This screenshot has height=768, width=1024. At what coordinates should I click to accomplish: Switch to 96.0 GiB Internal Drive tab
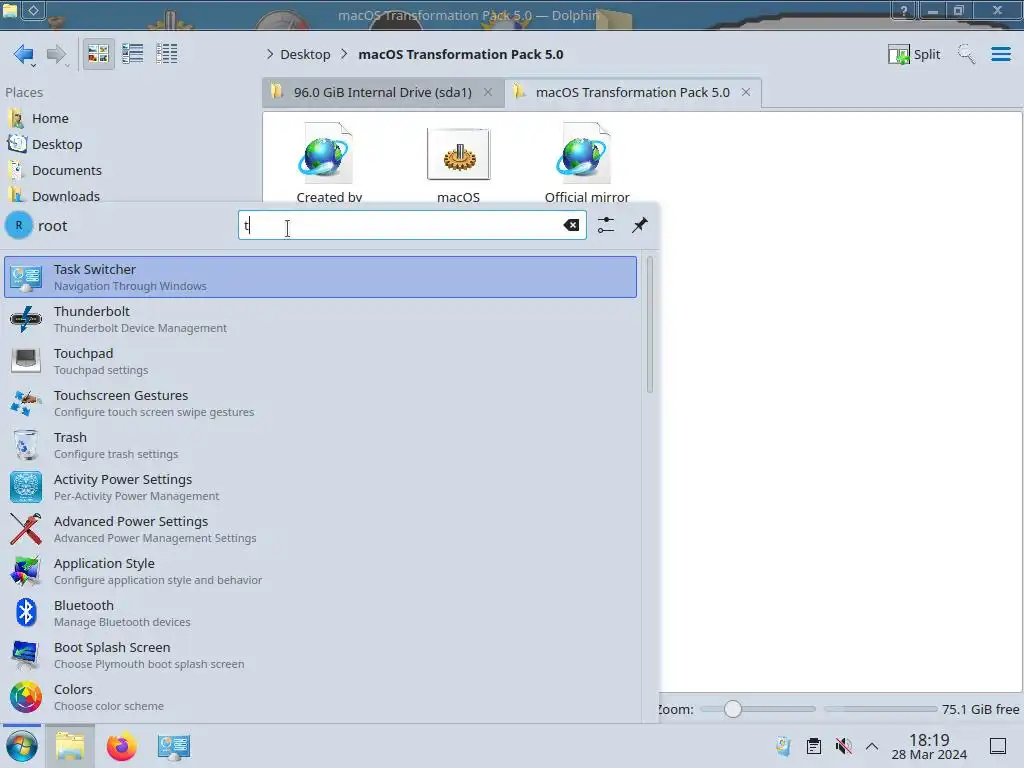[x=383, y=92]
